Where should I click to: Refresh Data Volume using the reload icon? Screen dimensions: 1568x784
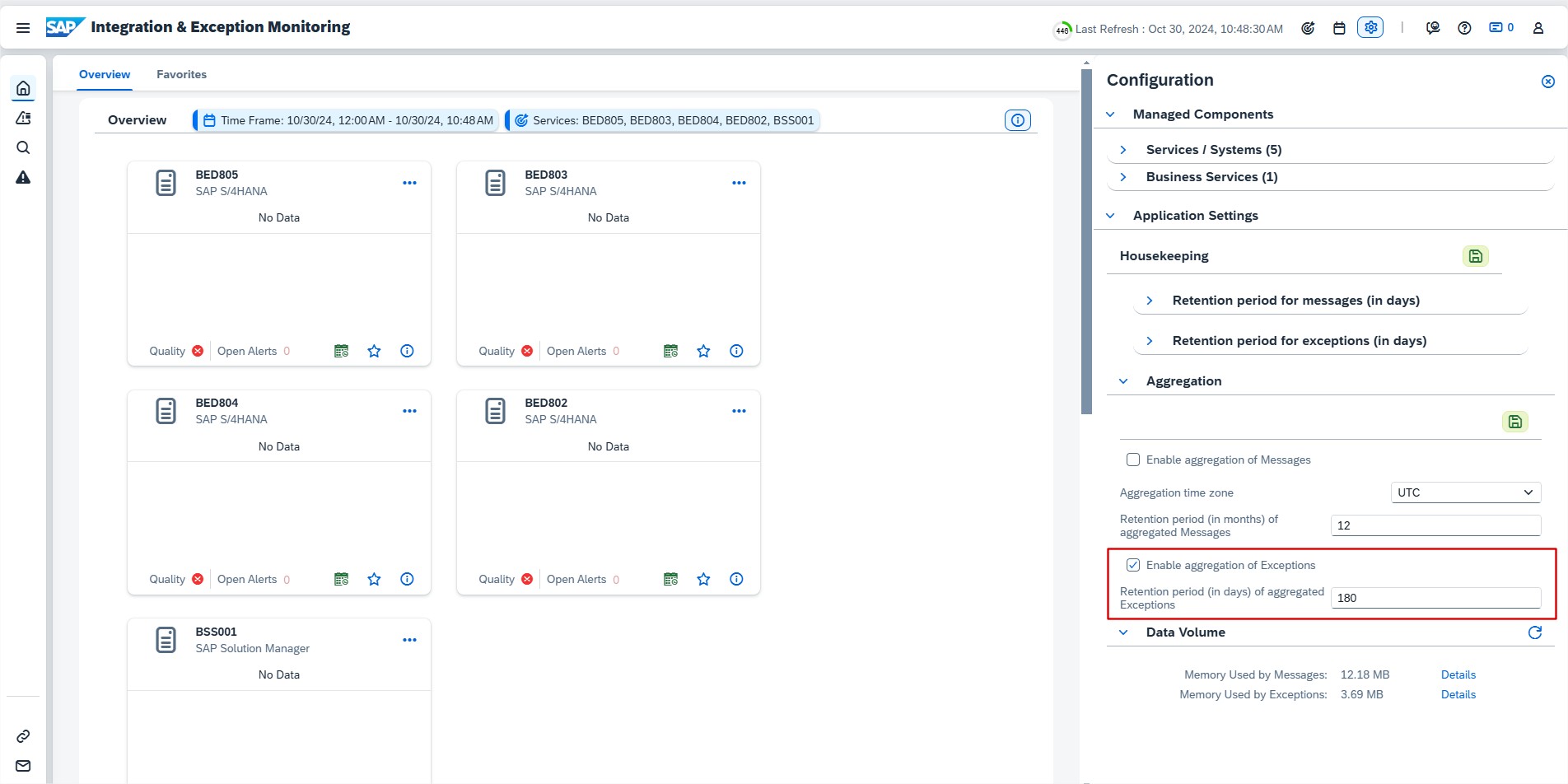pos(1535,632)
